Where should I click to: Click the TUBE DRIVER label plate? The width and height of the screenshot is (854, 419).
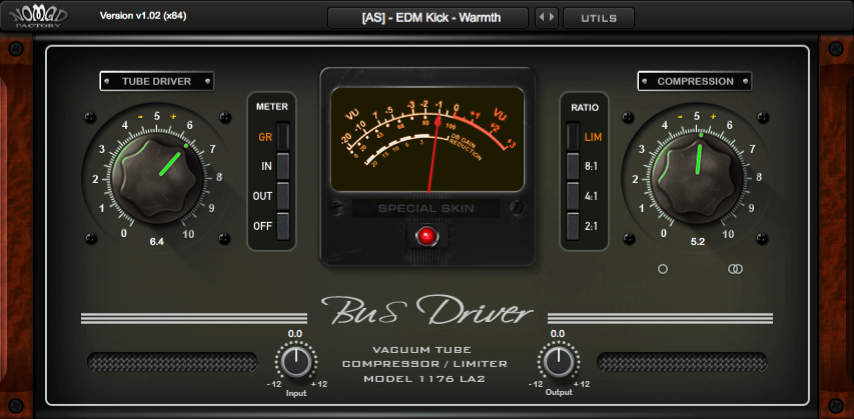tap(157, 81)
